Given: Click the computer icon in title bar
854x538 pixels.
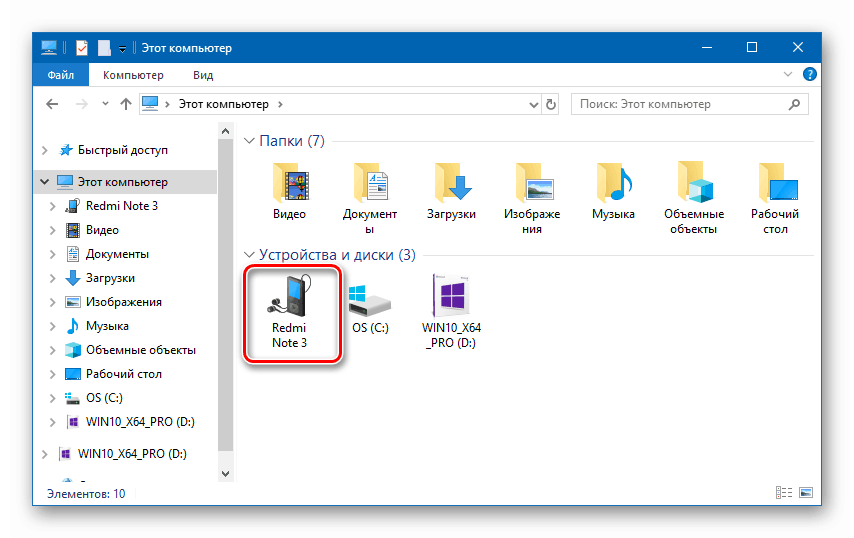Looking at the screenshot, I should click(49, 48).
